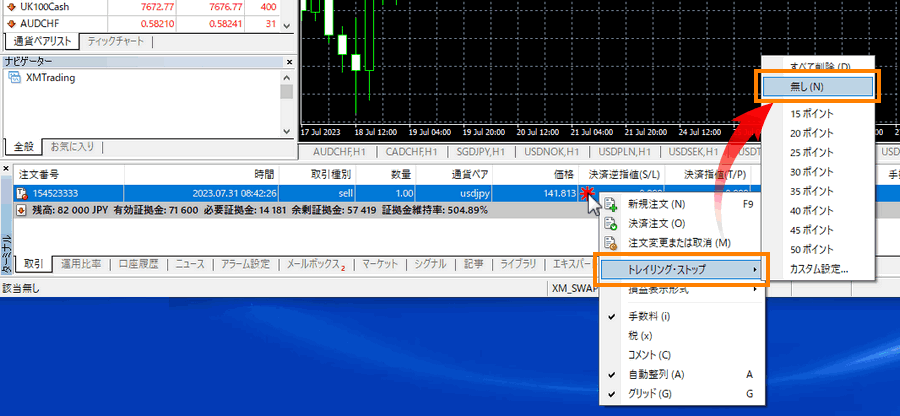Click the sell order icon beside 154523333
This screenshot has width=900, height=416.
point(21,193)
